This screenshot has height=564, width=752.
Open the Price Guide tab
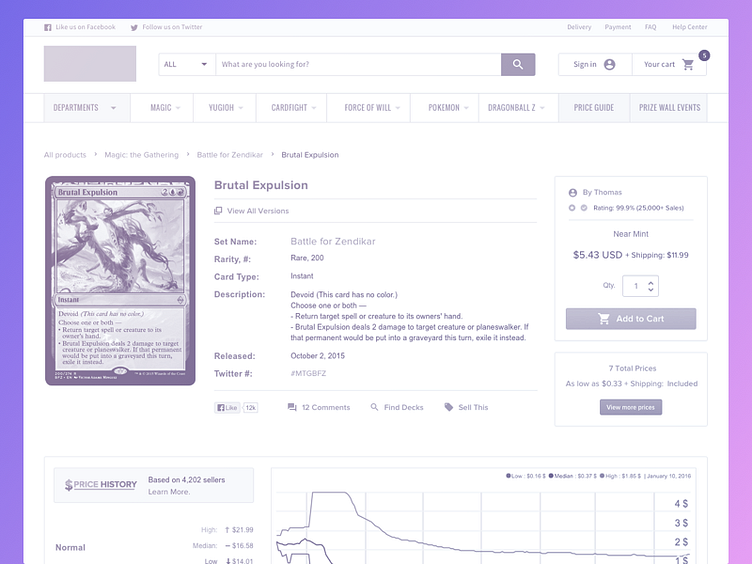tap(594, 108)
